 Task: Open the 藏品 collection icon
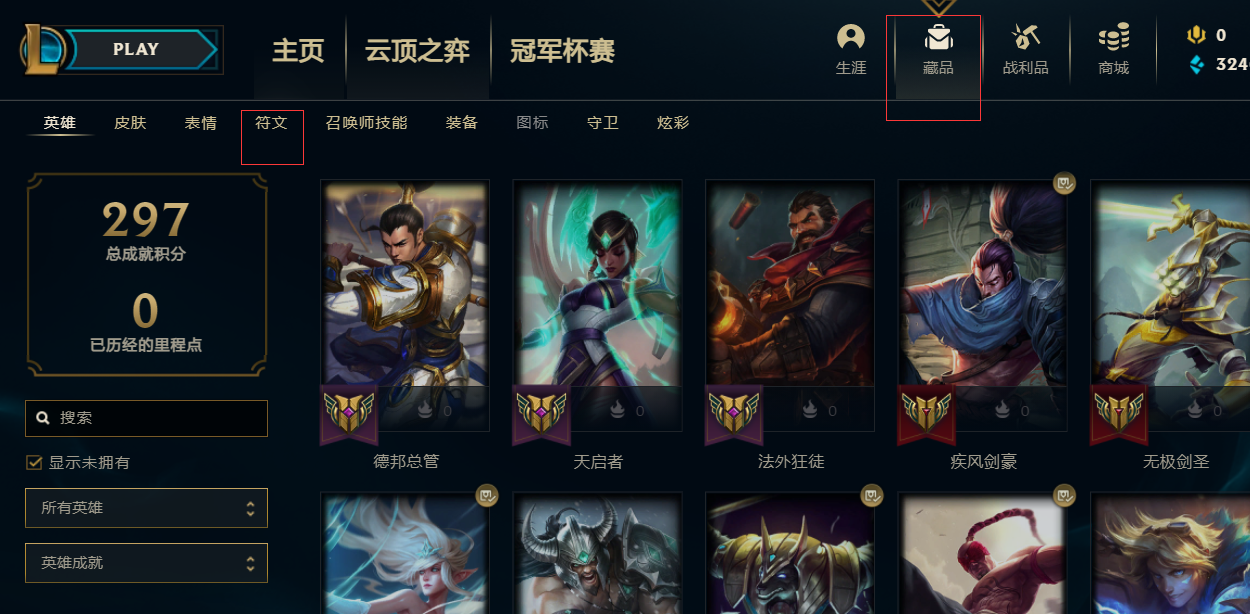938,38
